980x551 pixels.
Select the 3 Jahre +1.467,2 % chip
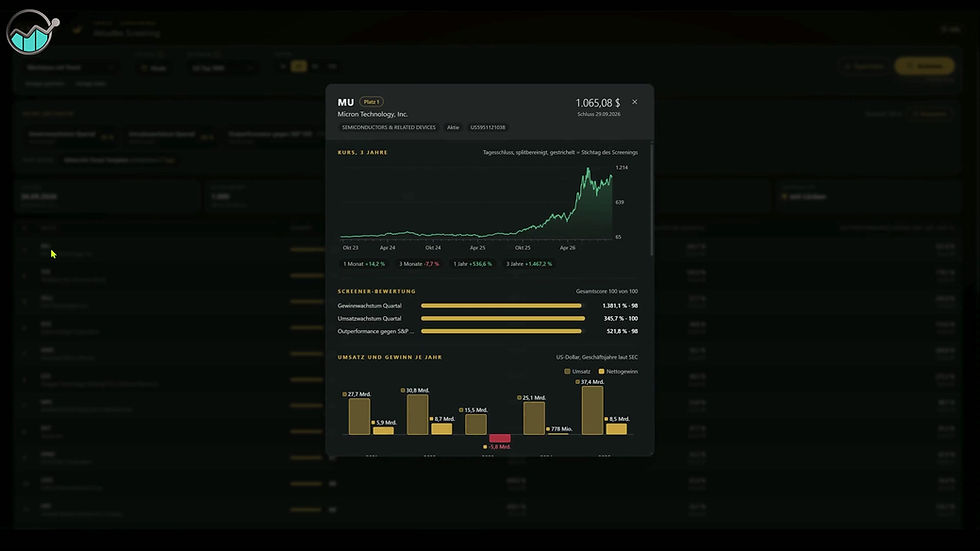529,264
